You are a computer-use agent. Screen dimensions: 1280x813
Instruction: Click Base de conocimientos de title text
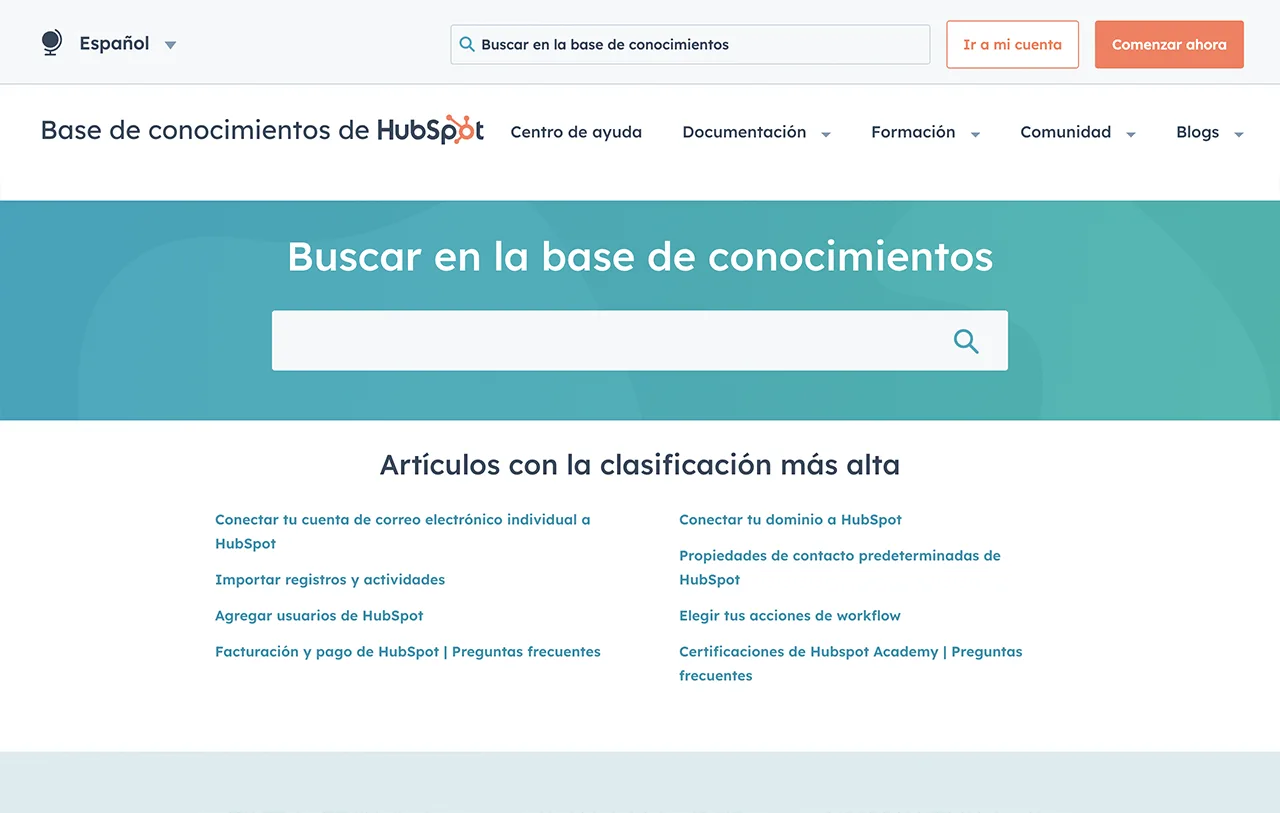205,130
